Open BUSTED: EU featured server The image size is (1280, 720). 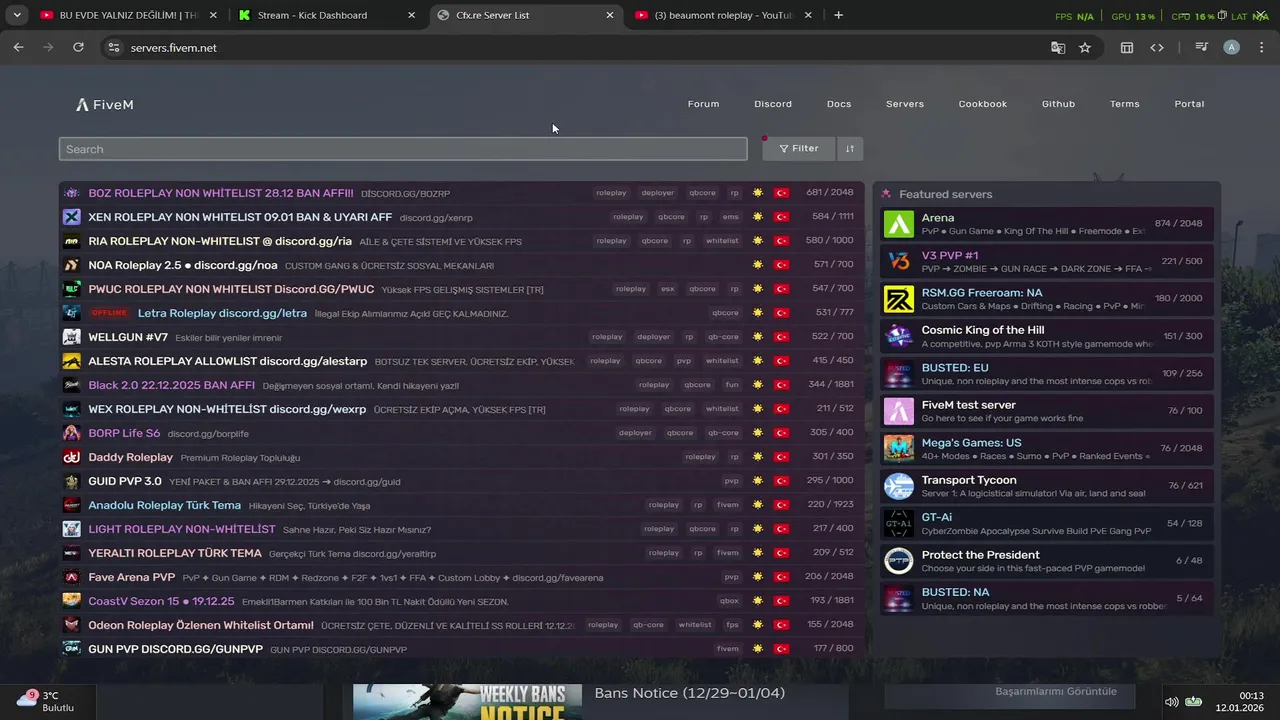(x=1047, y=374)
